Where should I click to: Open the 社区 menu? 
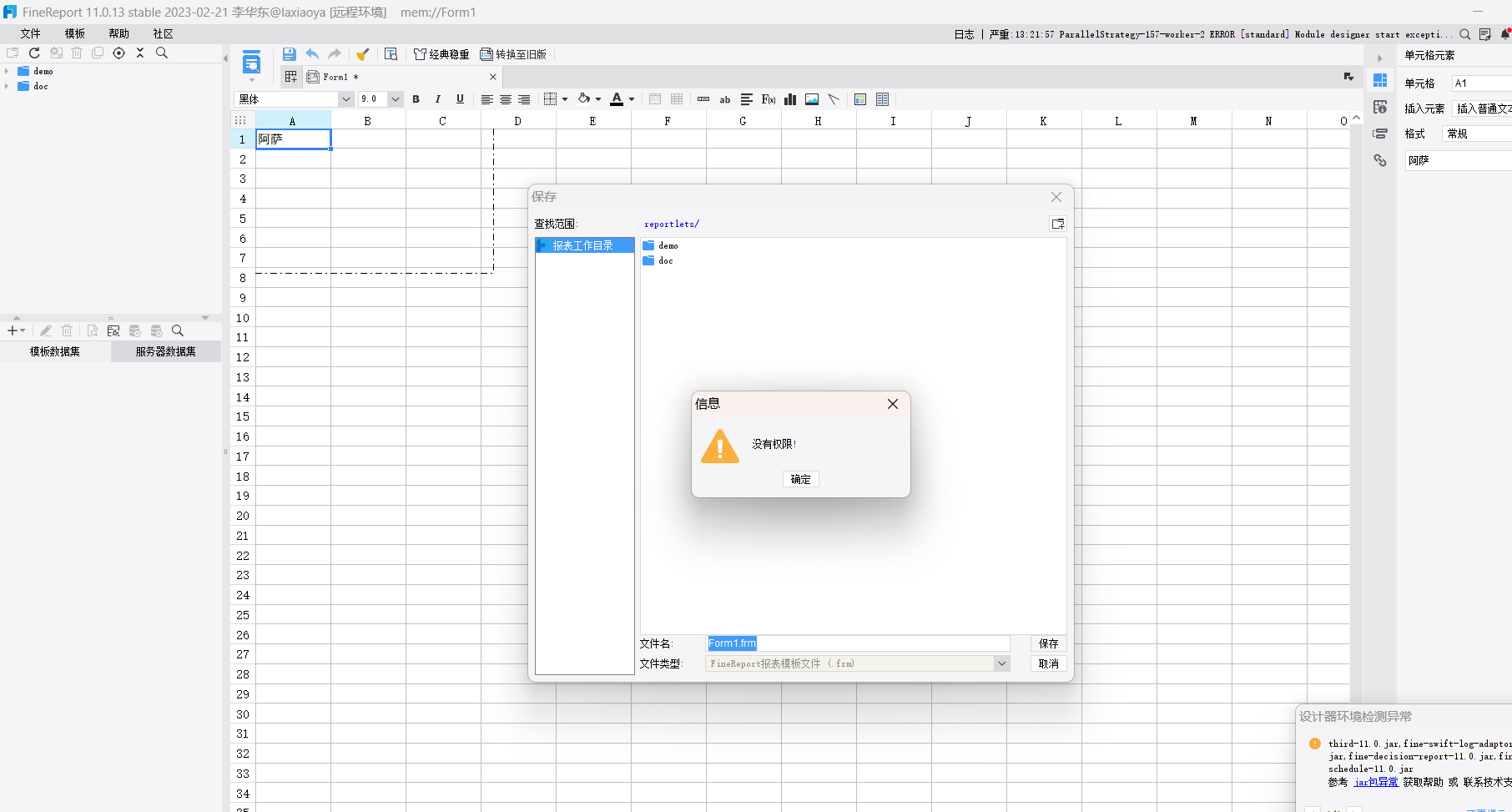coord(164,33)
